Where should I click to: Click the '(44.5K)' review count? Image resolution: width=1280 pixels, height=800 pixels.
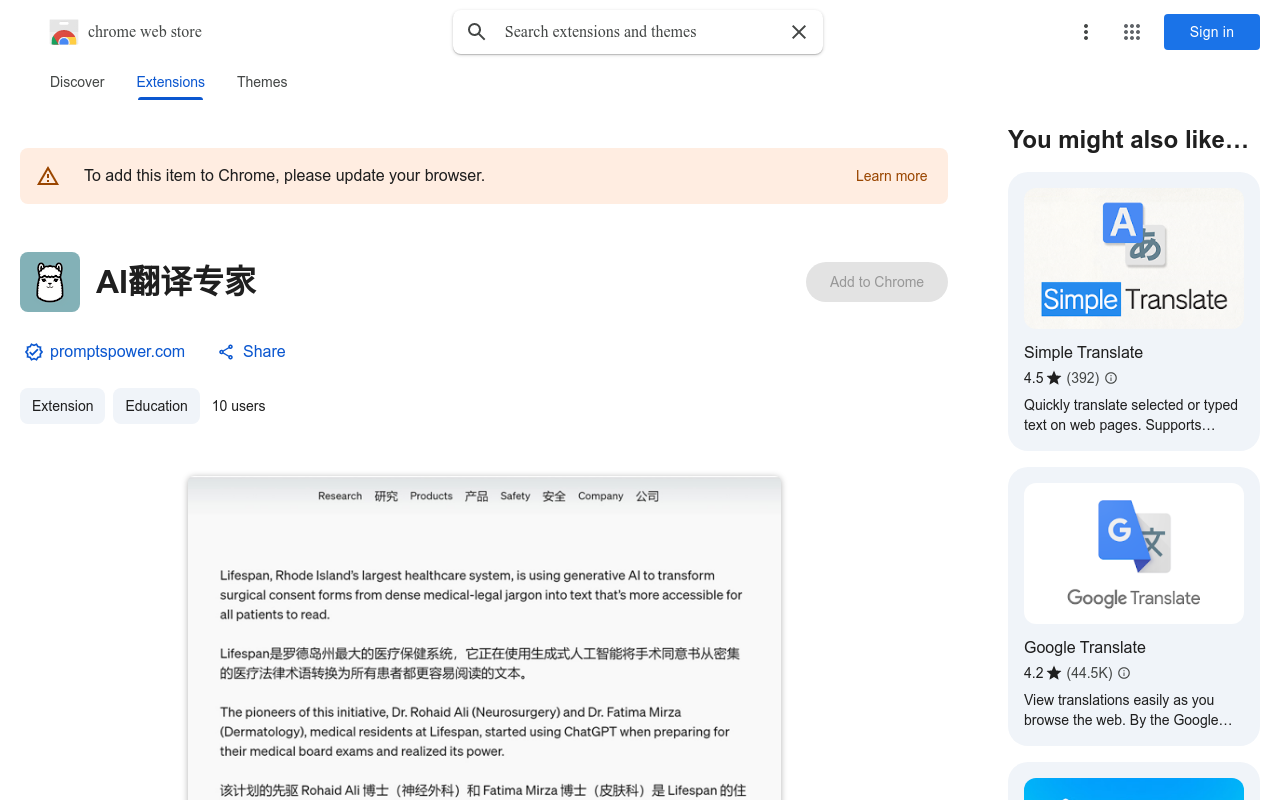[x=1089, y=673]
